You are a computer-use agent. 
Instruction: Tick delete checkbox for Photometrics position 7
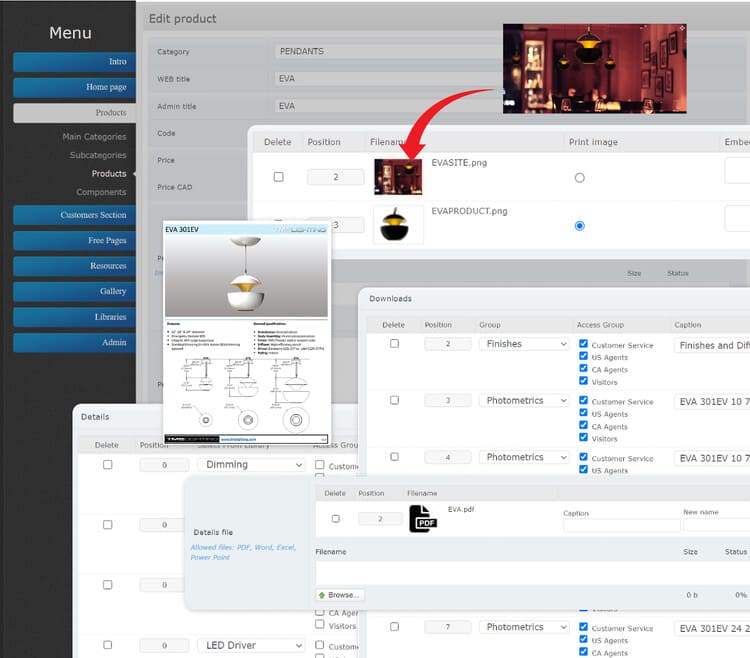tap(395, 626)
